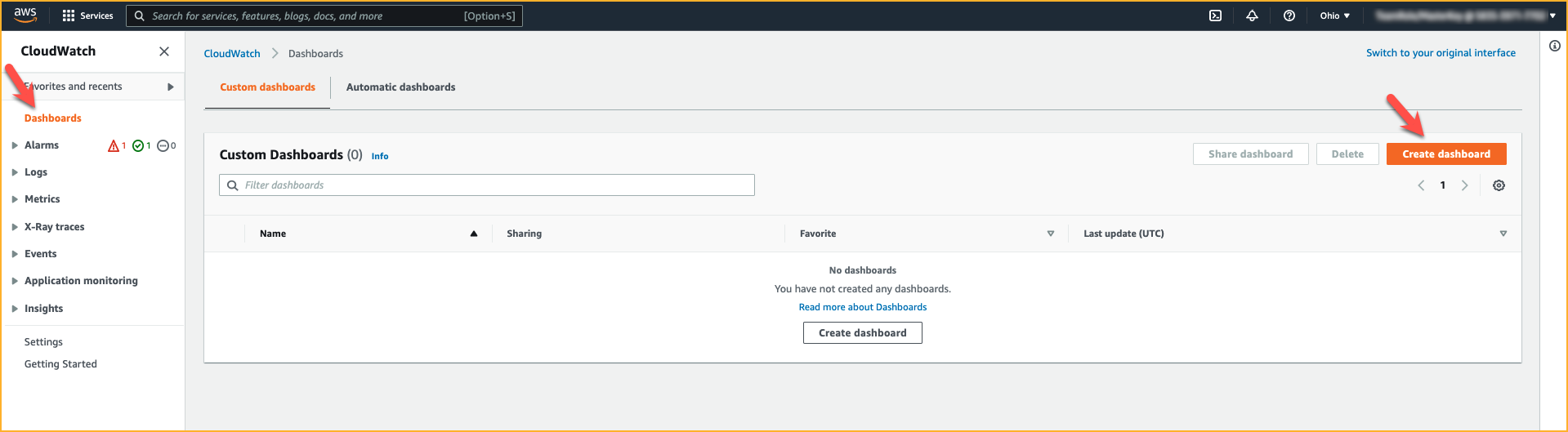Click the insufficient data alarm count

166,145
